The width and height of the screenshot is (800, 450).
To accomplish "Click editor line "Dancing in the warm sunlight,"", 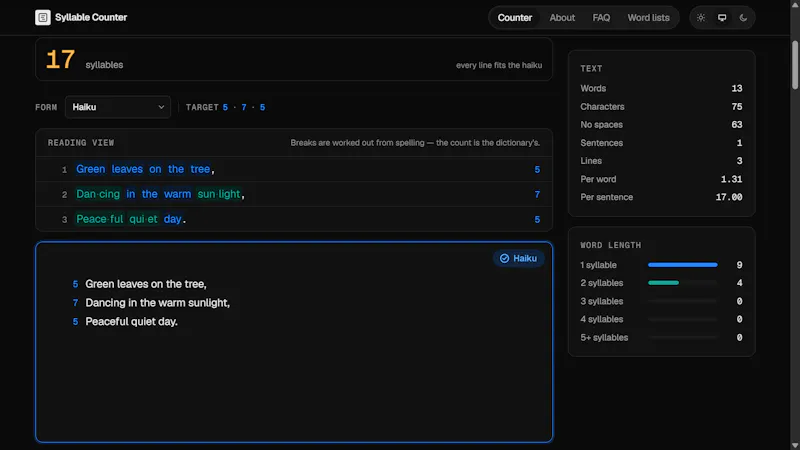I will coord(158,303).
